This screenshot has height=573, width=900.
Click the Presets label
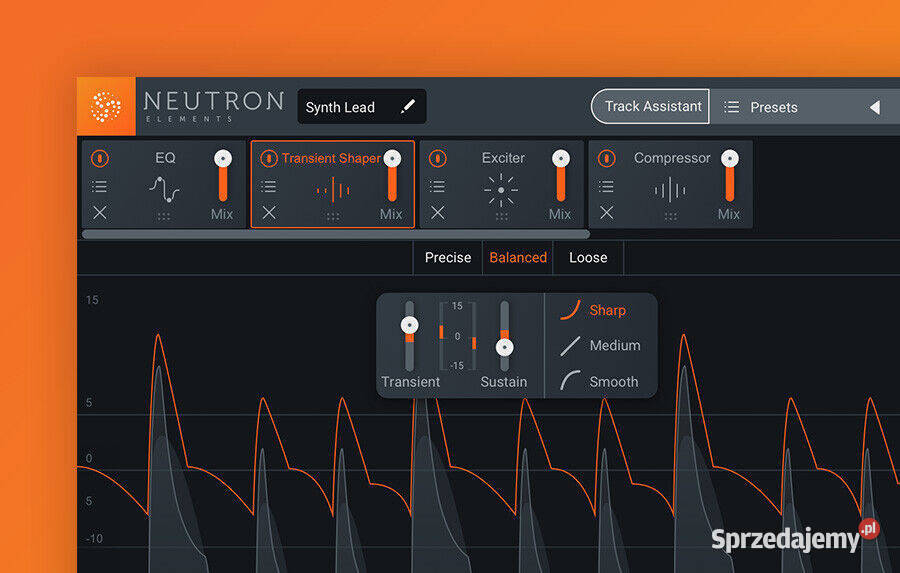(x=774, y=107)
